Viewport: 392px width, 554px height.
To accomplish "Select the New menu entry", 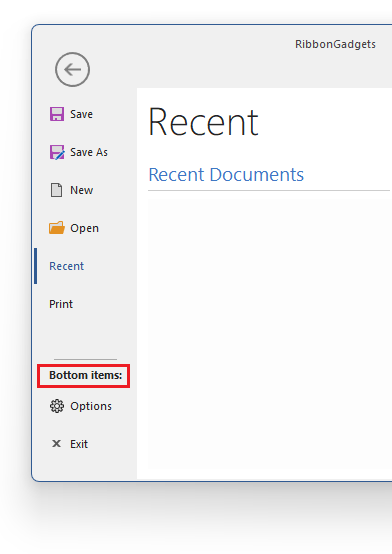I will click(x=86, y=190).
